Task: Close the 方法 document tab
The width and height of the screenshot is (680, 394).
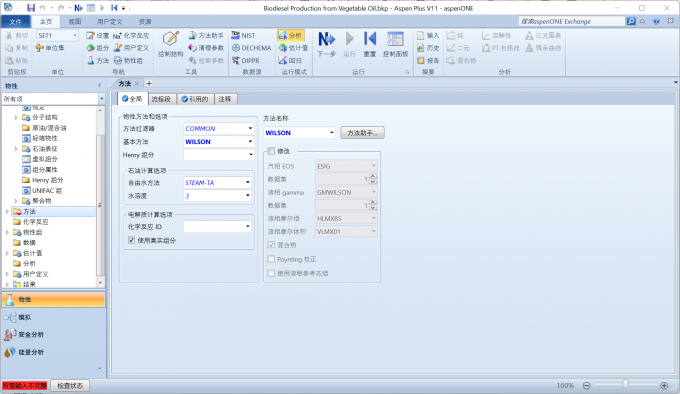Action: point(137,83)
